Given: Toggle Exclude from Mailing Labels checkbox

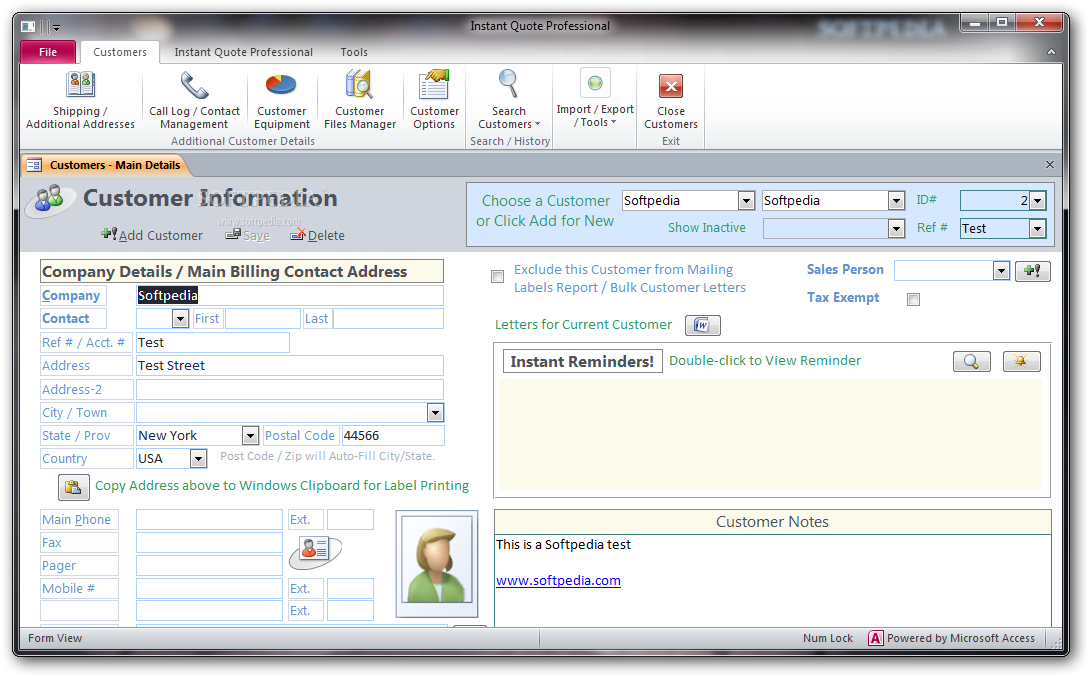Looking at the screenshot, I should coord(497,277).
